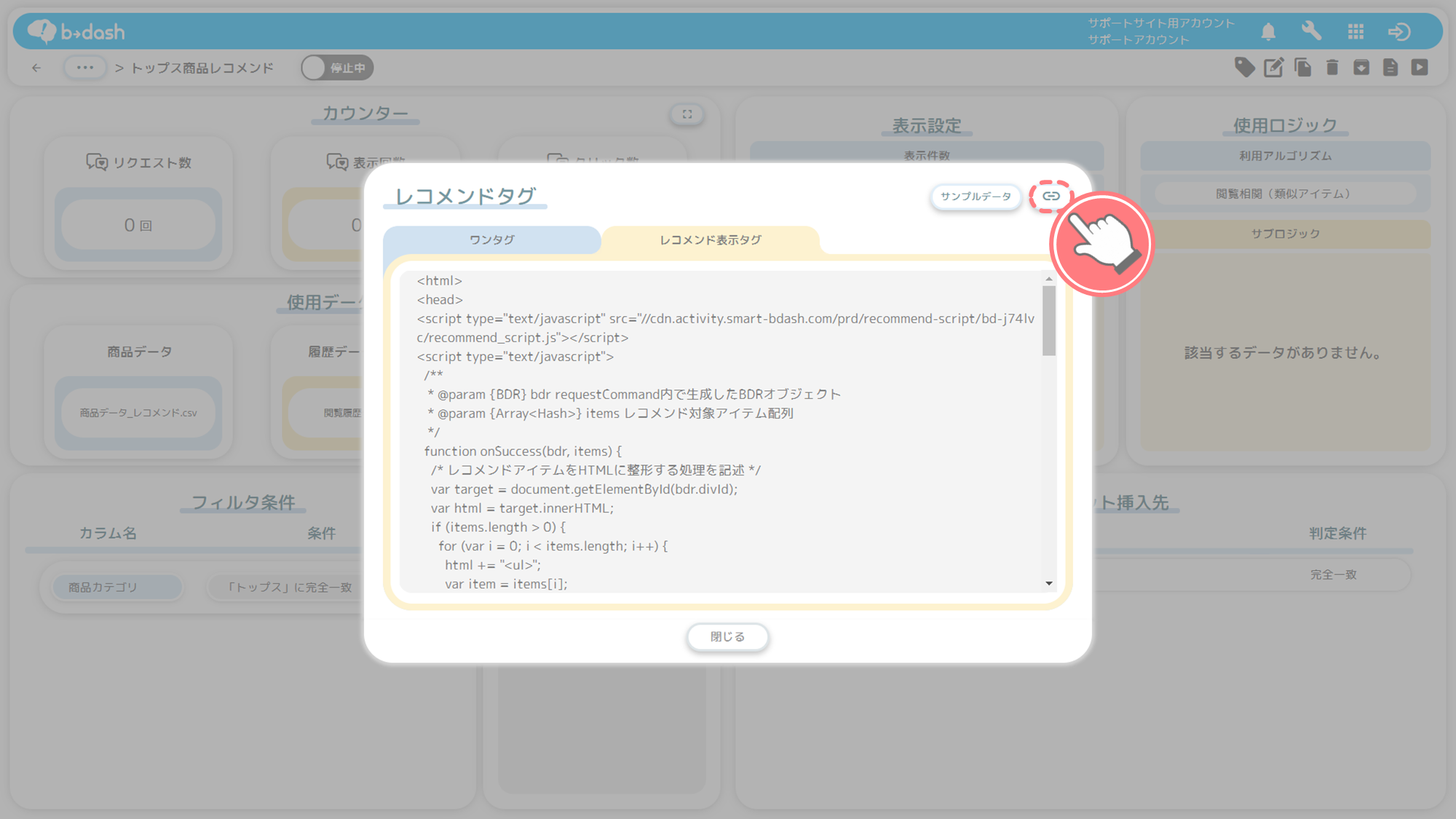Viewport: 1456px width, 819px height.
Task: Click the 商品カテゴリ filter chip
Action: 116,587
